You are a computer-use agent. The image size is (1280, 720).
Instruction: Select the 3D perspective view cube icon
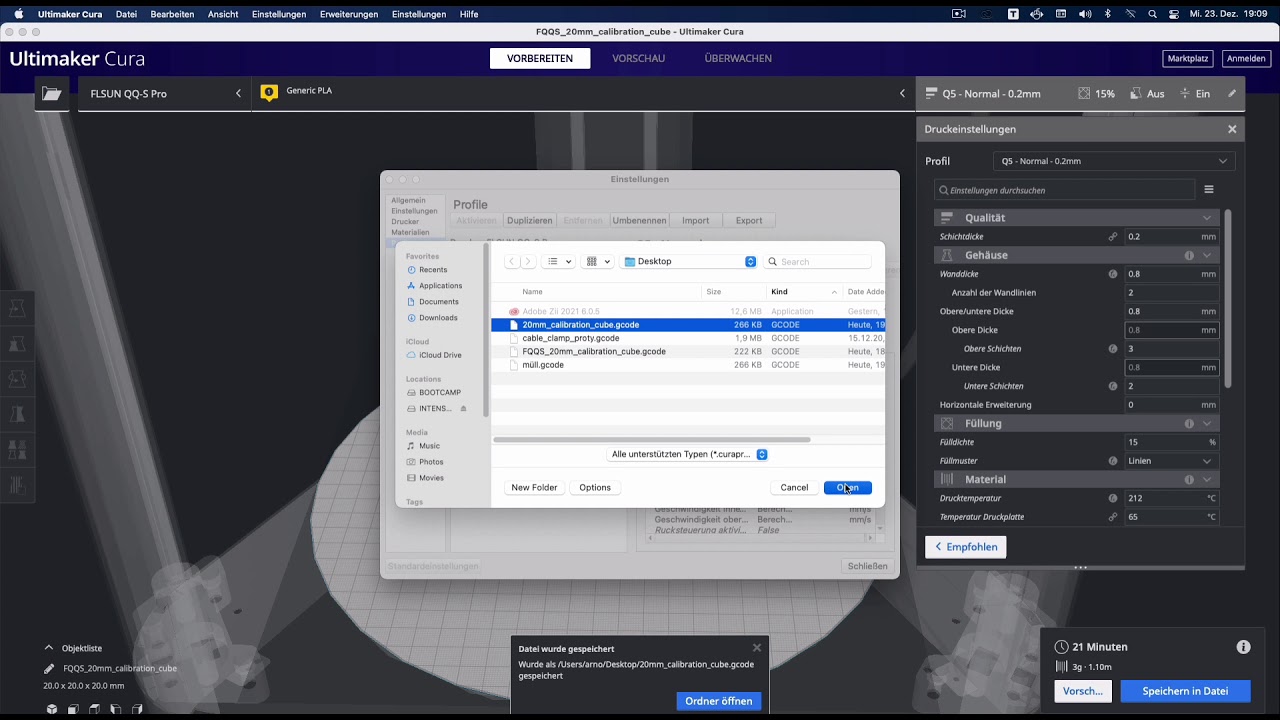[x=52, y=709]
